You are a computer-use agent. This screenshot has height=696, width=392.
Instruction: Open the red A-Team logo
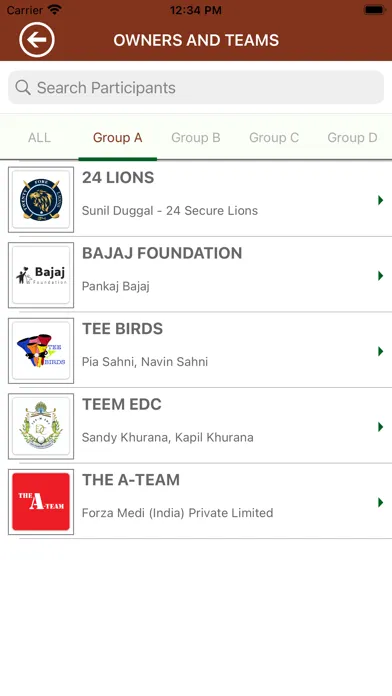[x=41, y=502]
